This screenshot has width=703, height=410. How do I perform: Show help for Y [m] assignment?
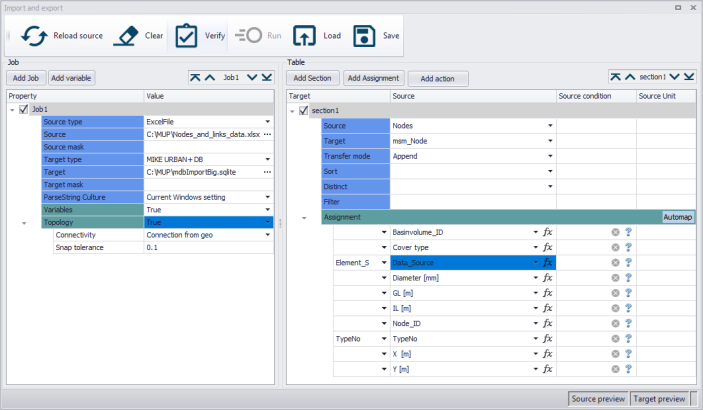click(x=629, y=369)
